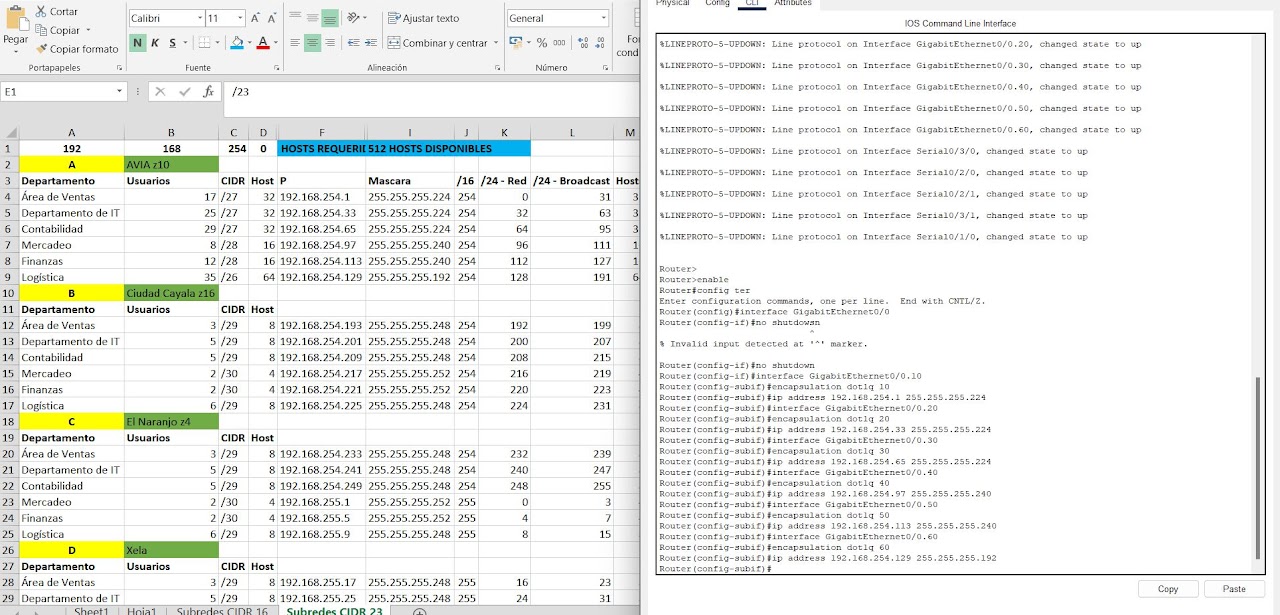Add a new sheet with plus icon
Viewport: 1280px width, 615px height.
tap(419, 611)
